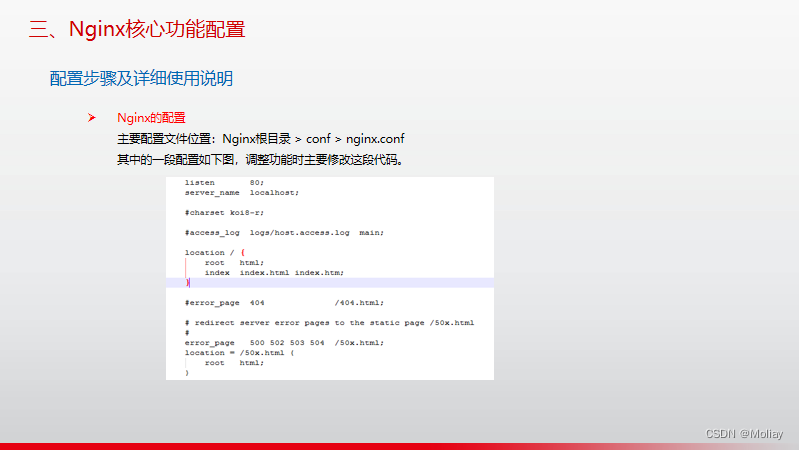The width and height of the screenshot is (799, 450).
Task: Click the '#access_log logs/host.access.log main;' line
Action: click(284, 232)
